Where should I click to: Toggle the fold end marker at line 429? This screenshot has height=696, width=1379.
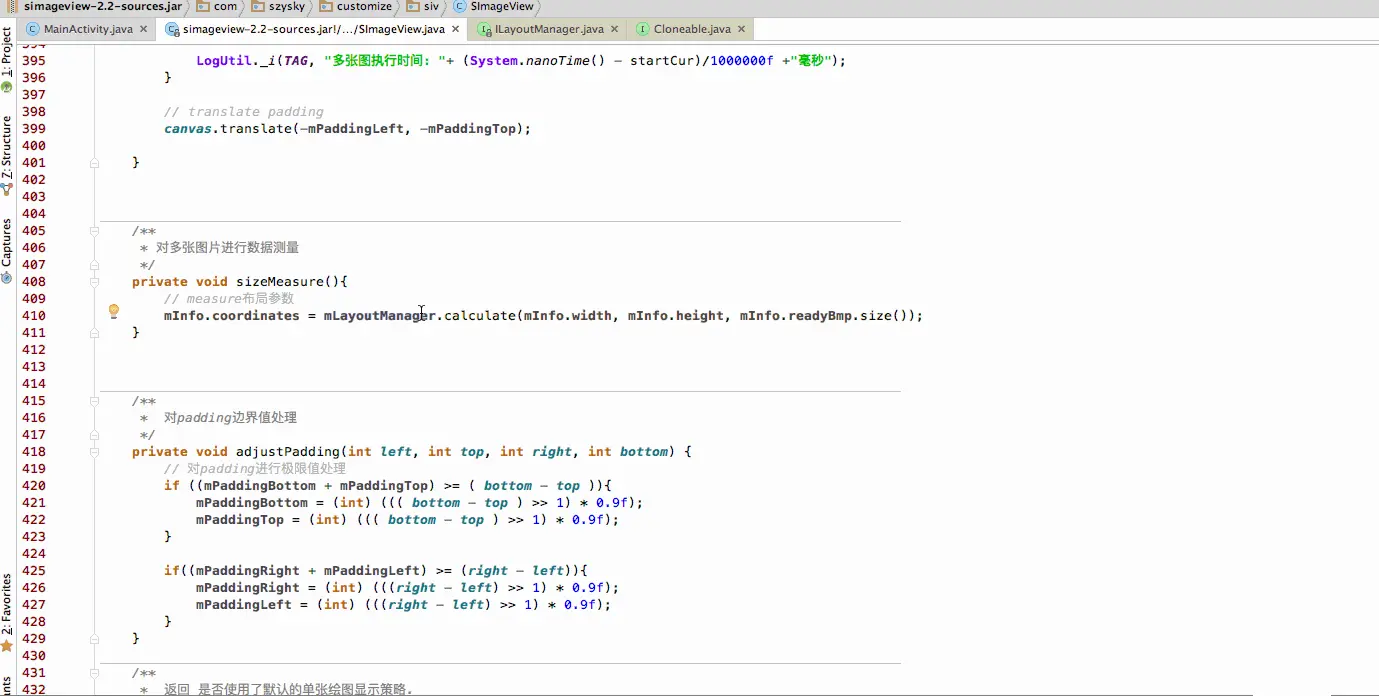[x=95, y=638]
